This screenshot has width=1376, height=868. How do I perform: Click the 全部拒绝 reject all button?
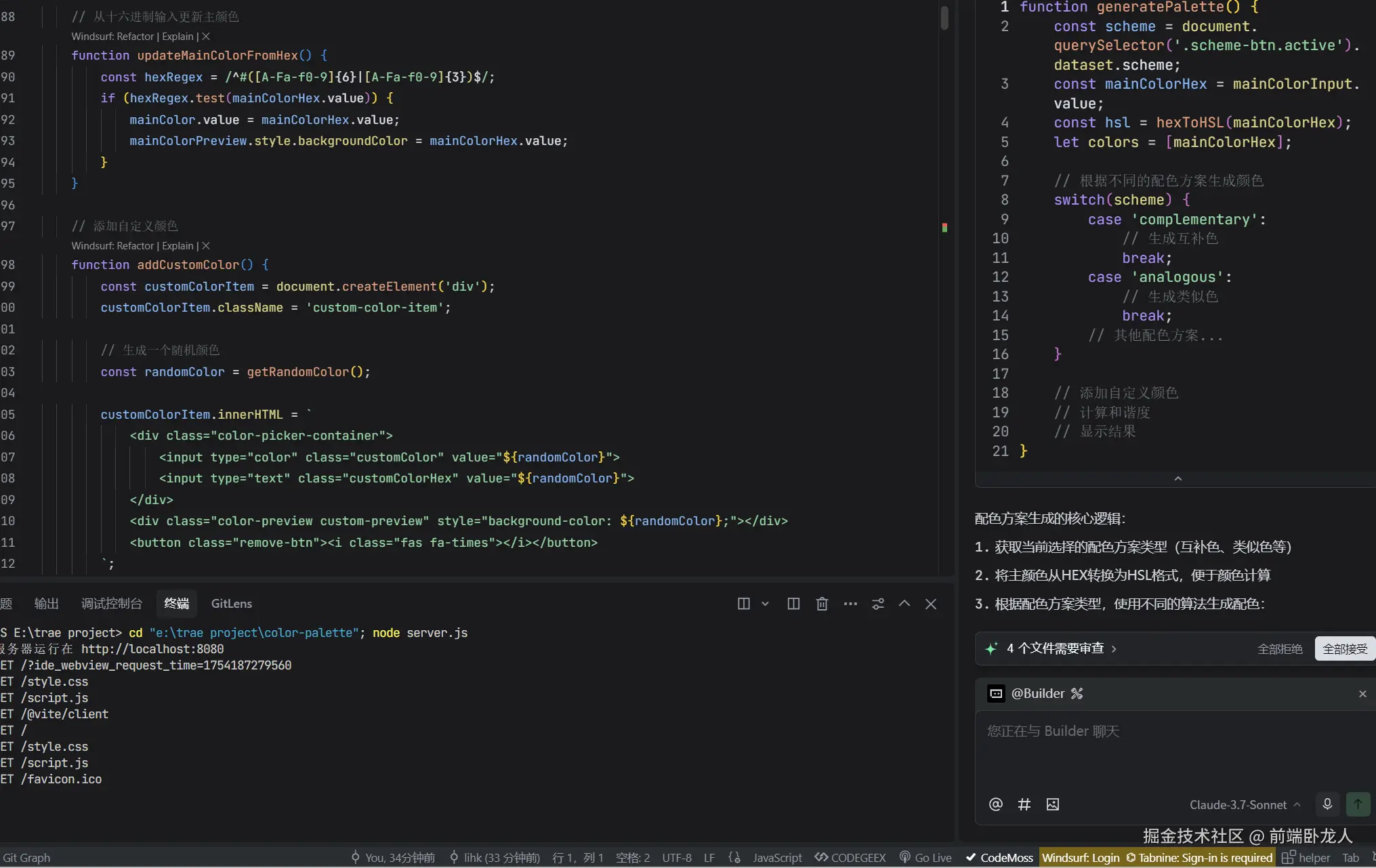(1280, 648)
